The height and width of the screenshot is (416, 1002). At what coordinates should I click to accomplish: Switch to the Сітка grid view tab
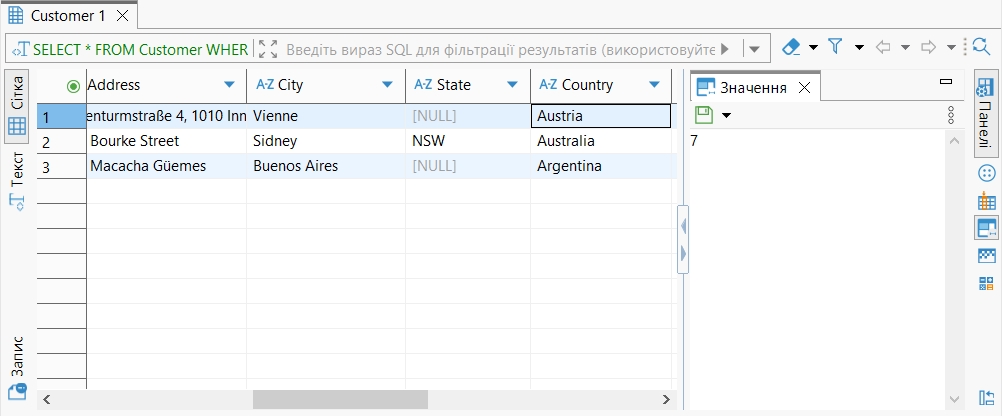pyautogui.click(x=17, y=106)
